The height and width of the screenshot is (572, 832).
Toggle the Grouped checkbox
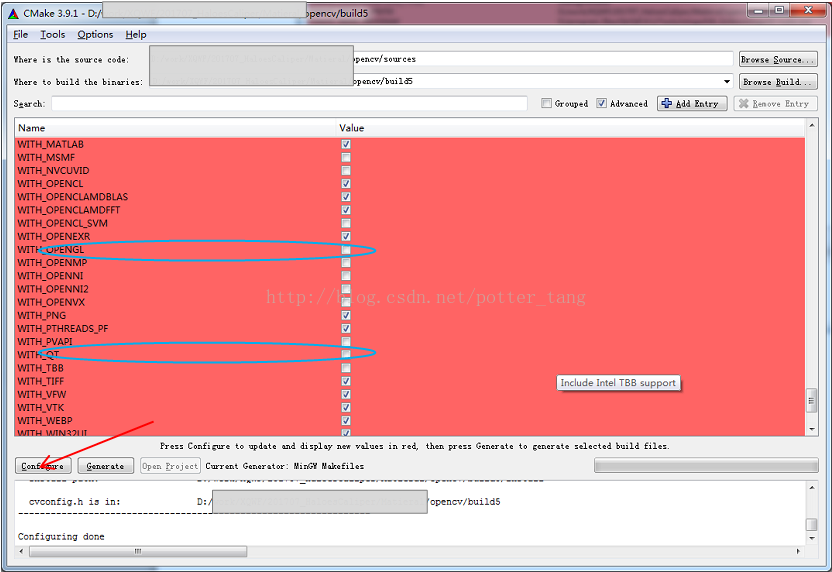546,103
